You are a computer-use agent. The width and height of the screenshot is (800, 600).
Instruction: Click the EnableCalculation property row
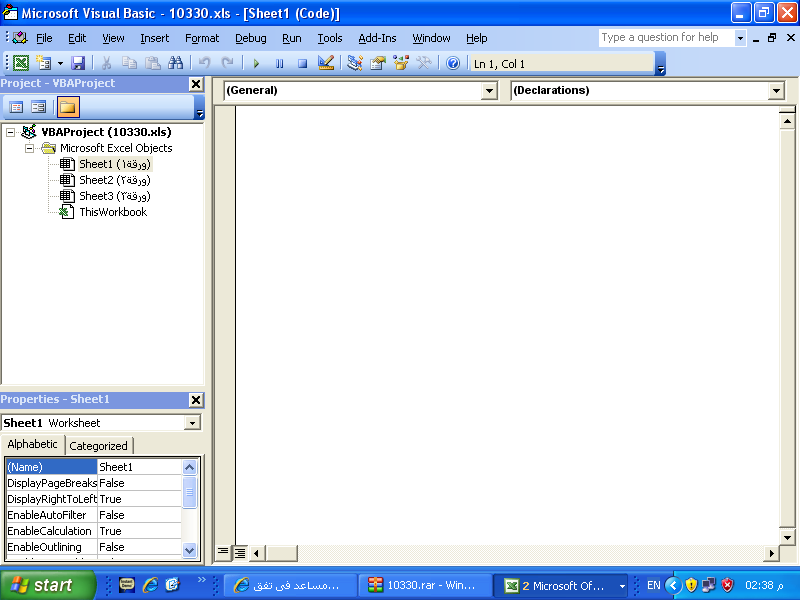(93, 531)
